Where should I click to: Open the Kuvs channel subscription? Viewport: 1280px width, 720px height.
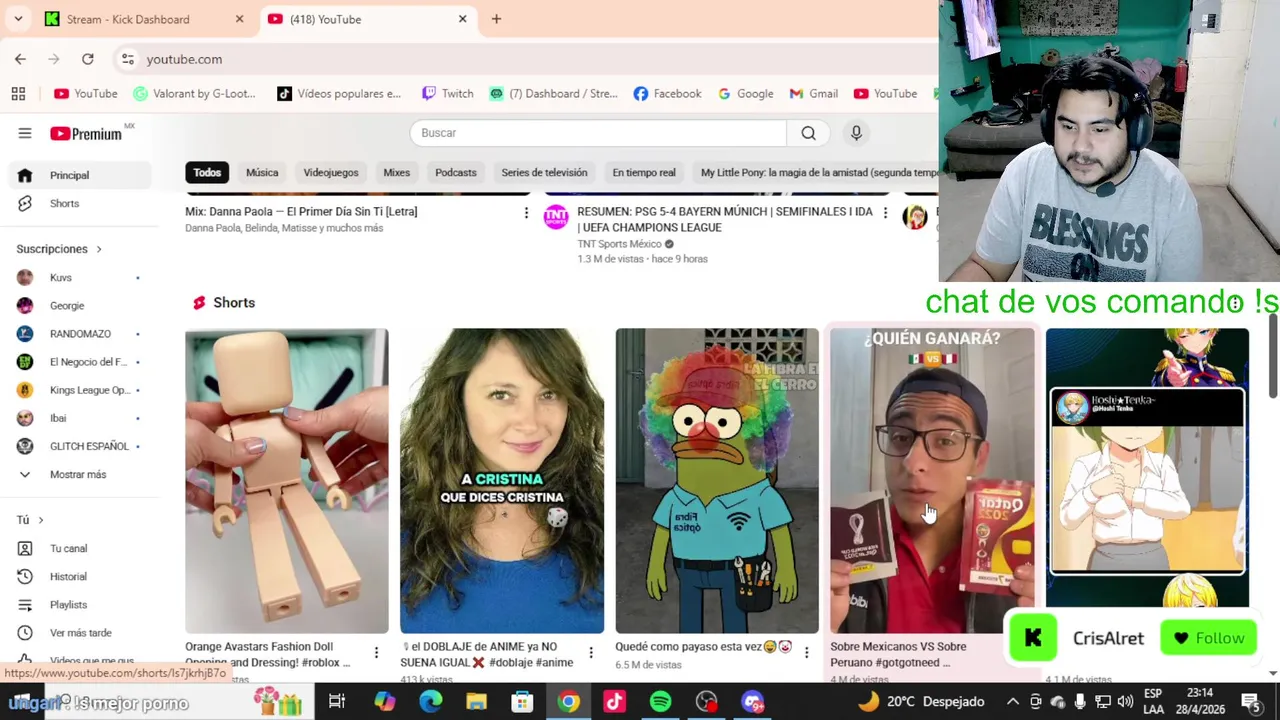point(80,277)
